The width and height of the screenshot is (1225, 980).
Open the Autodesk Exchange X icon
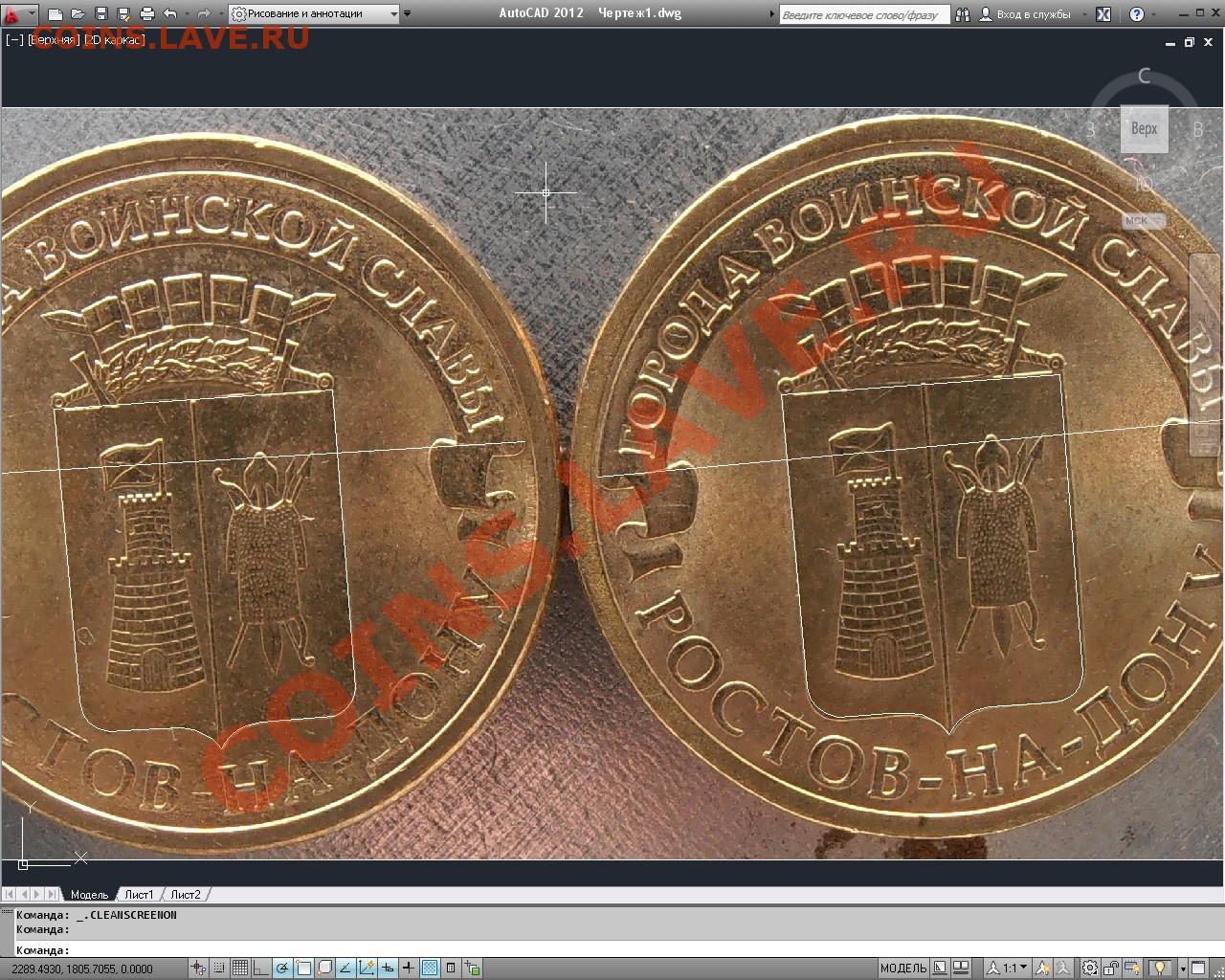pyautogui.click(x=1103, y=14)
